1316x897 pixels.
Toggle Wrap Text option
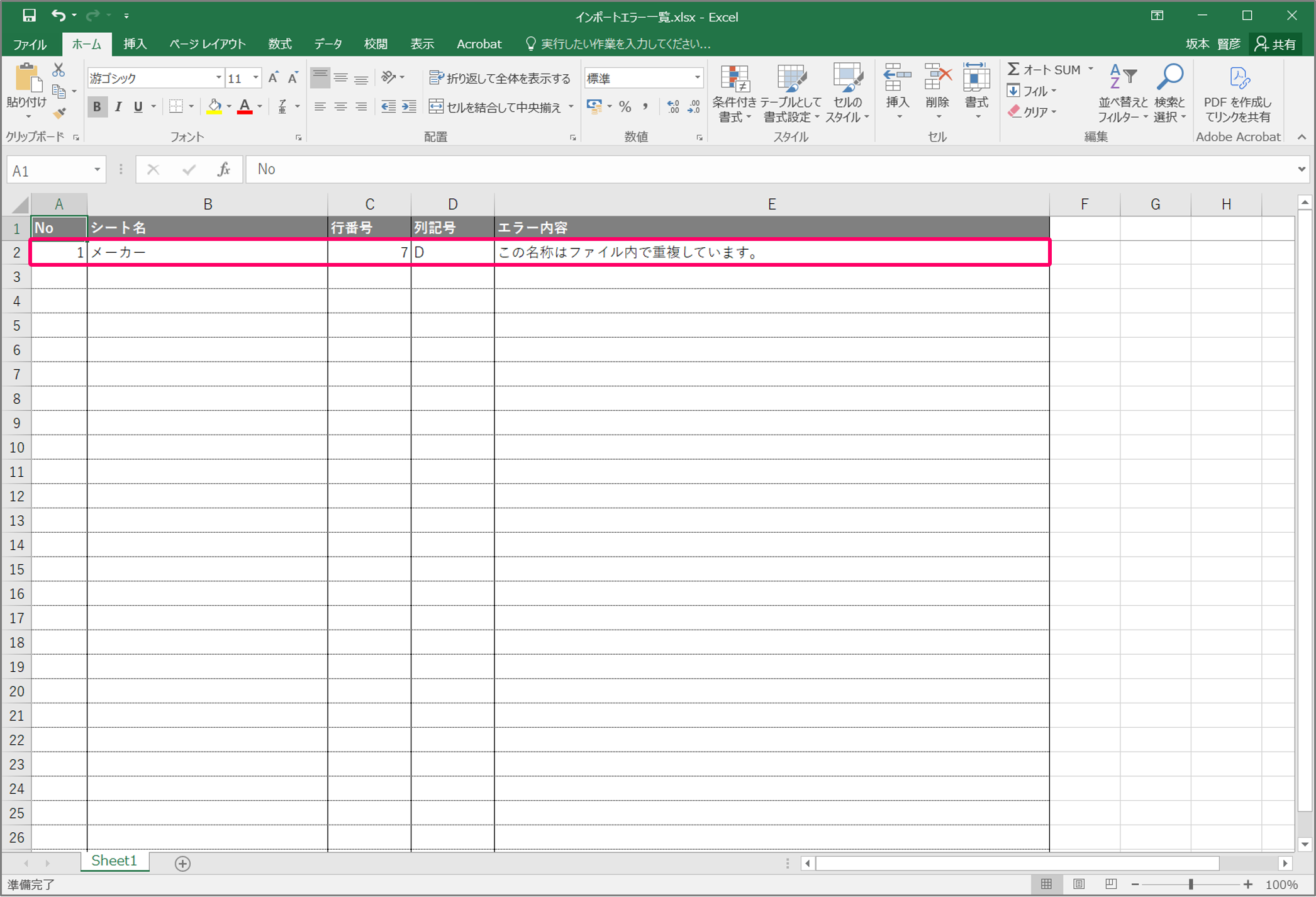500,78
